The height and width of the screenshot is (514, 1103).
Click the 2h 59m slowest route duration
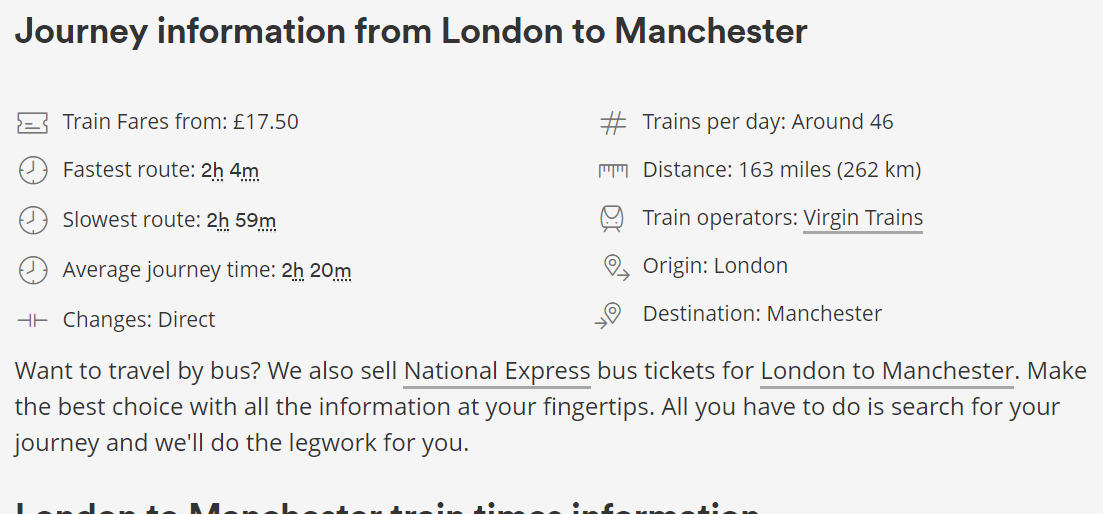pyautogui.click(x=241, y=220)
